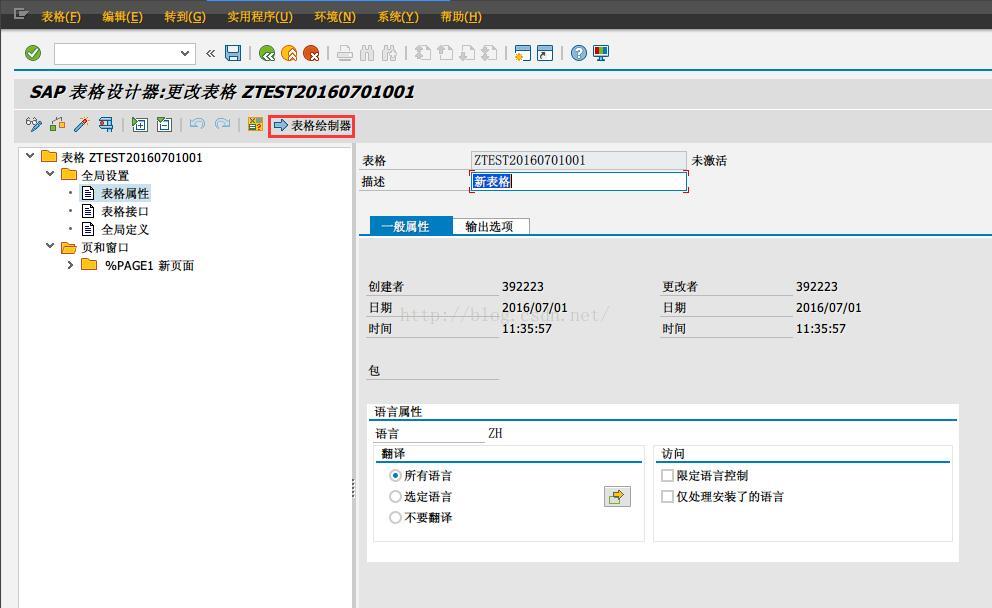The height and width of the screenshot is (608, 992).
Task: Click the Find Next binoculars icon
Action: point(389,53)
